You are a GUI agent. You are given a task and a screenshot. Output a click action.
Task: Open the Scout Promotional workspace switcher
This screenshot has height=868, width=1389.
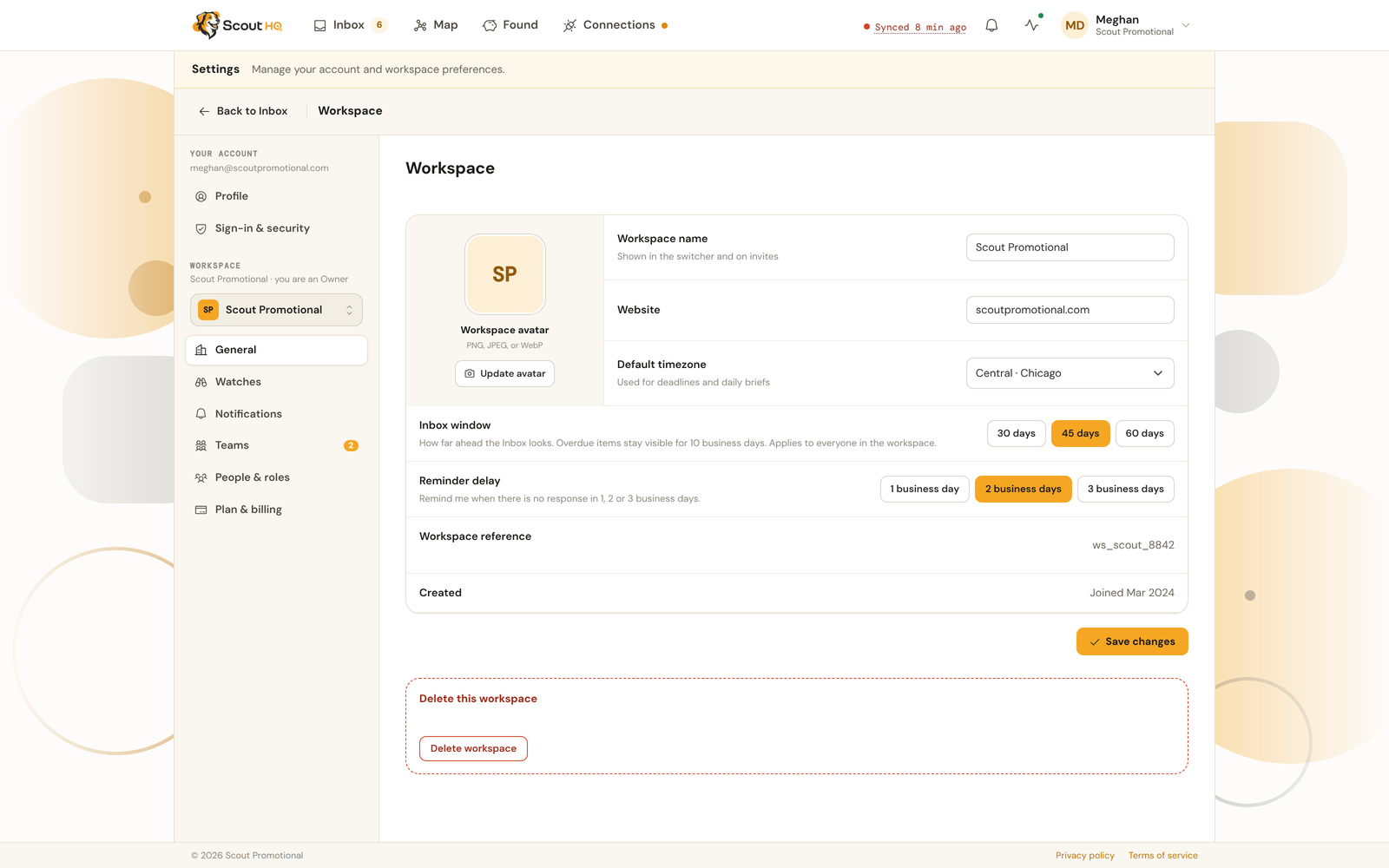(276, 310)
